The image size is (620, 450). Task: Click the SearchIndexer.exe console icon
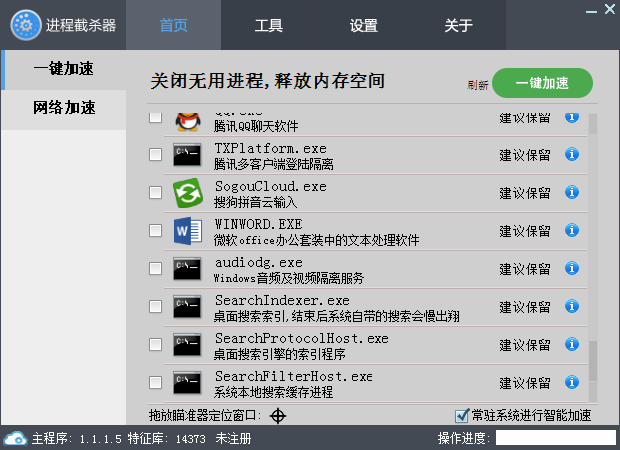187,306
